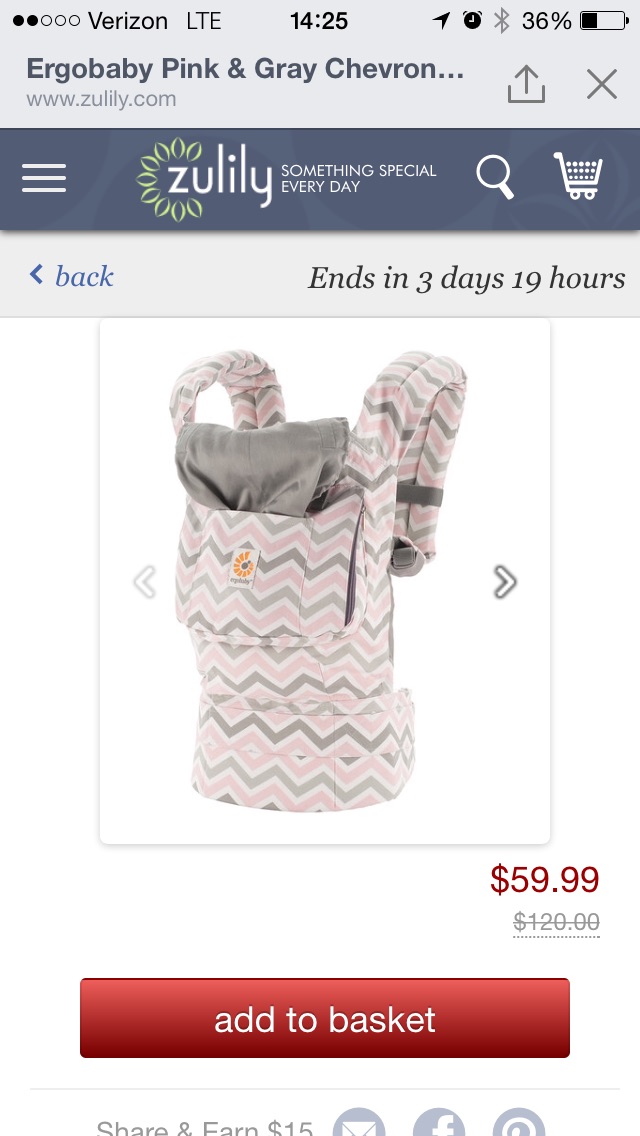The width and height of the screenshot is (640, 1136).
Task: Tap the battery indicator in status bar
Action: (x=604, y=20)
